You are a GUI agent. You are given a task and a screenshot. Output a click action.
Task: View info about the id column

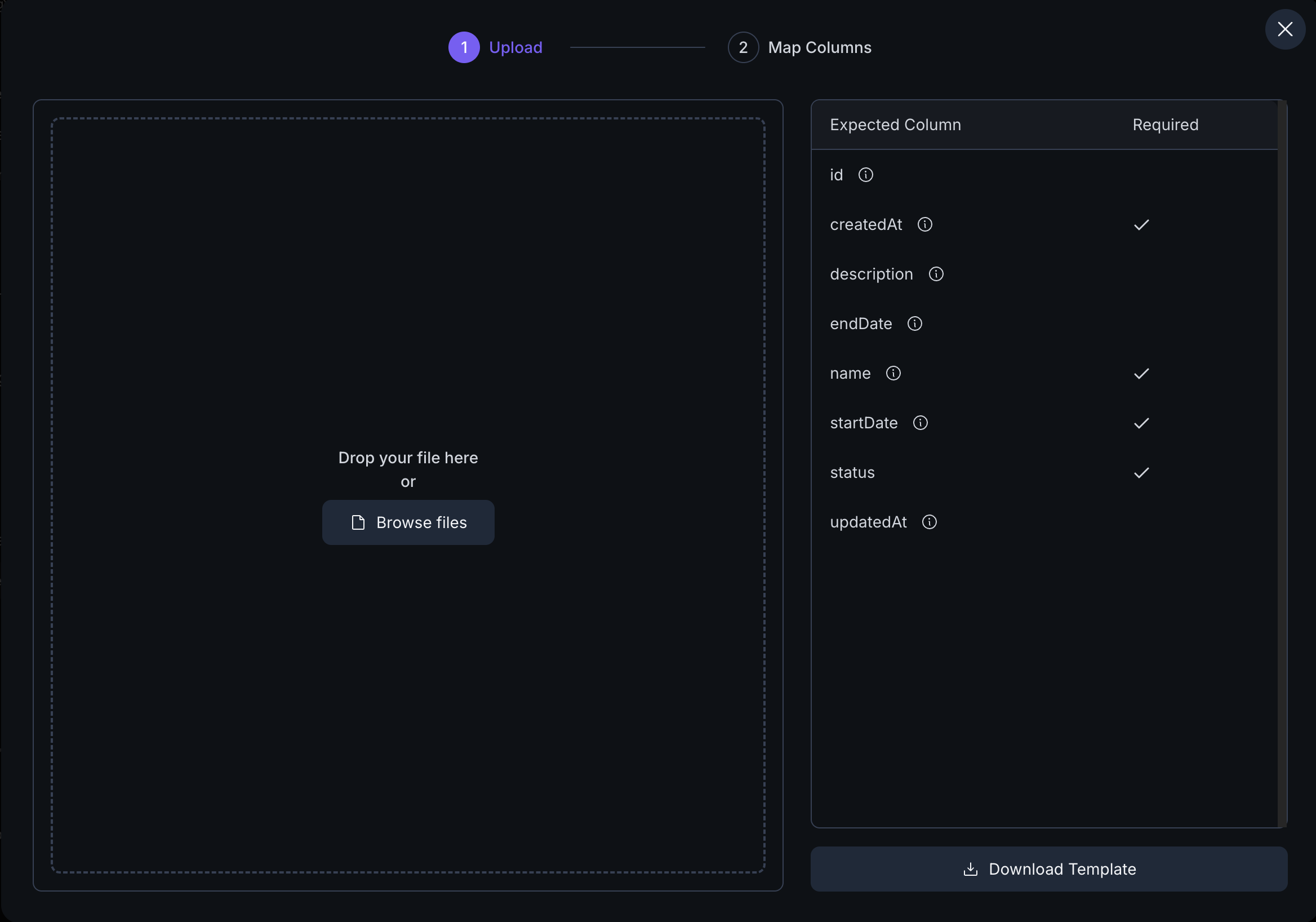(x=865, y=175)
